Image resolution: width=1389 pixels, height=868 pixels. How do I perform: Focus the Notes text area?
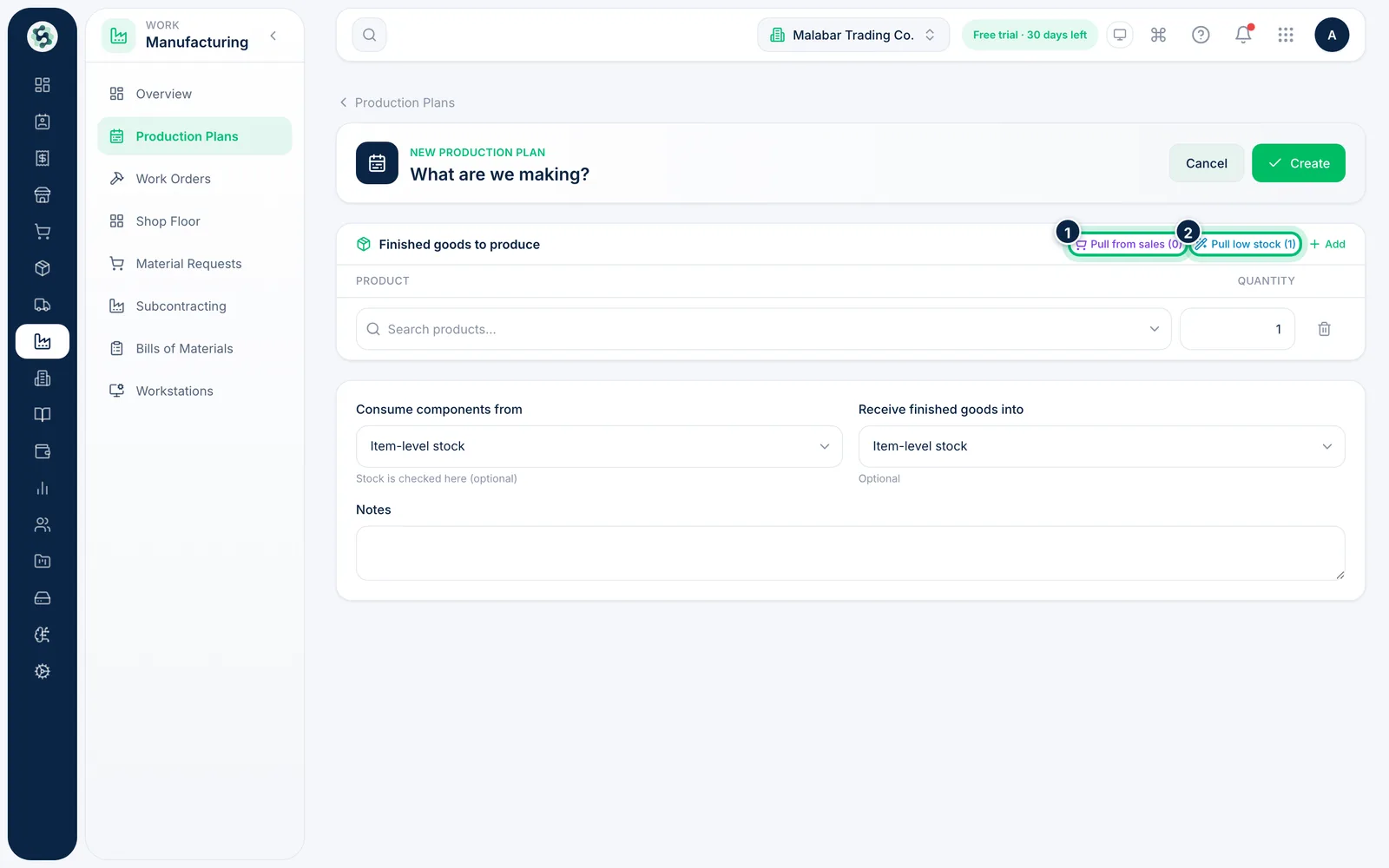(851, 553)
